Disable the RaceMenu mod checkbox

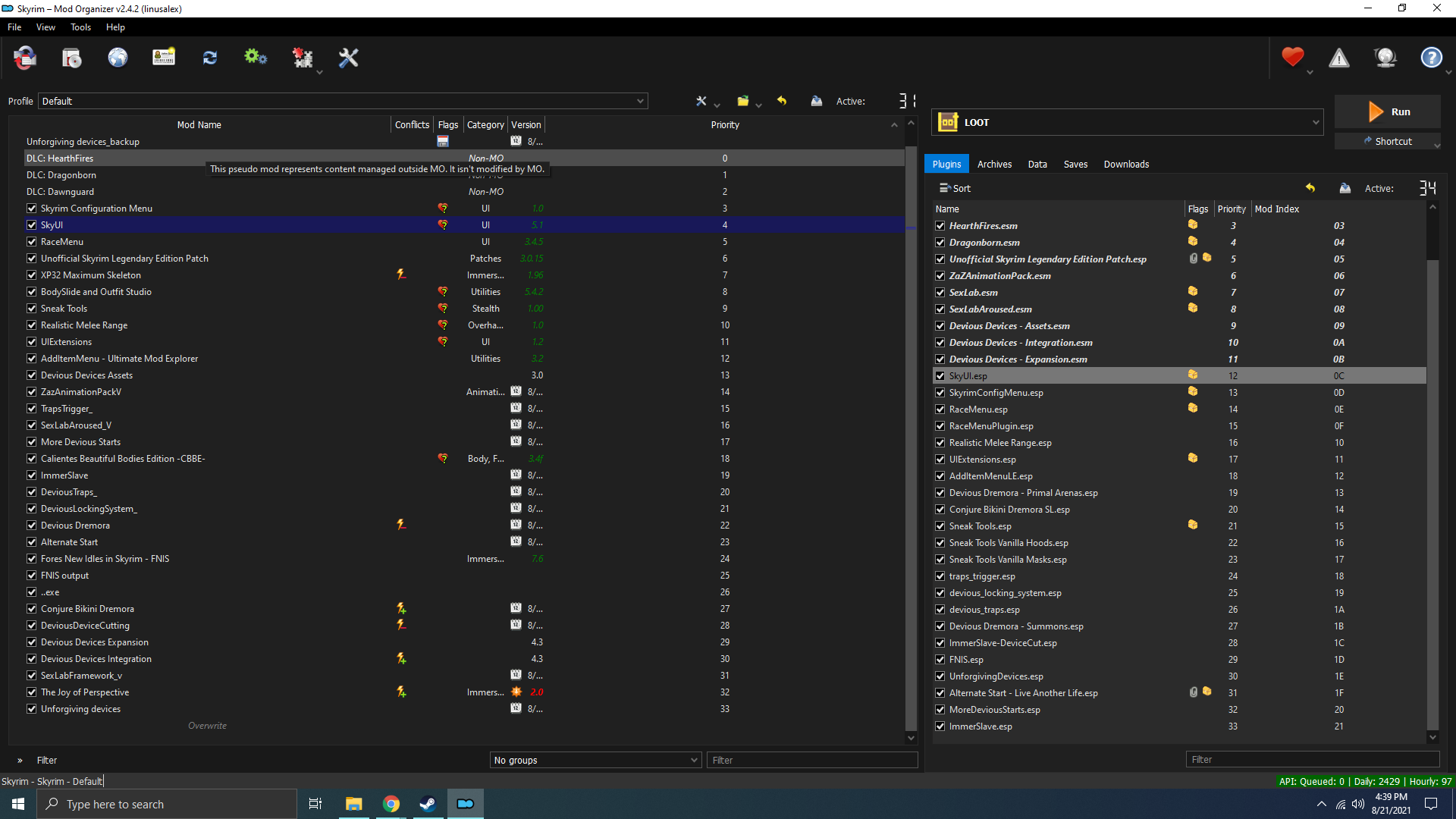[x=32, y=242]
